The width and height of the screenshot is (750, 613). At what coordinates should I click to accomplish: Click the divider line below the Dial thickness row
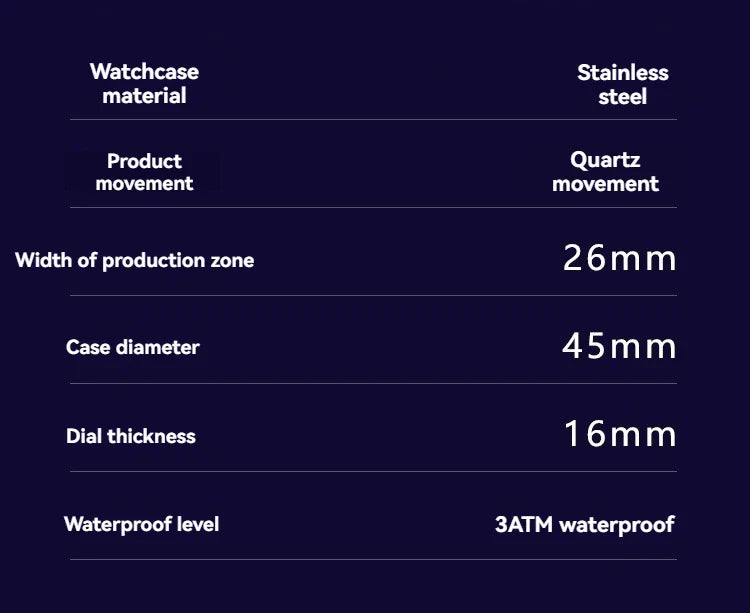(x=373, y=471)
